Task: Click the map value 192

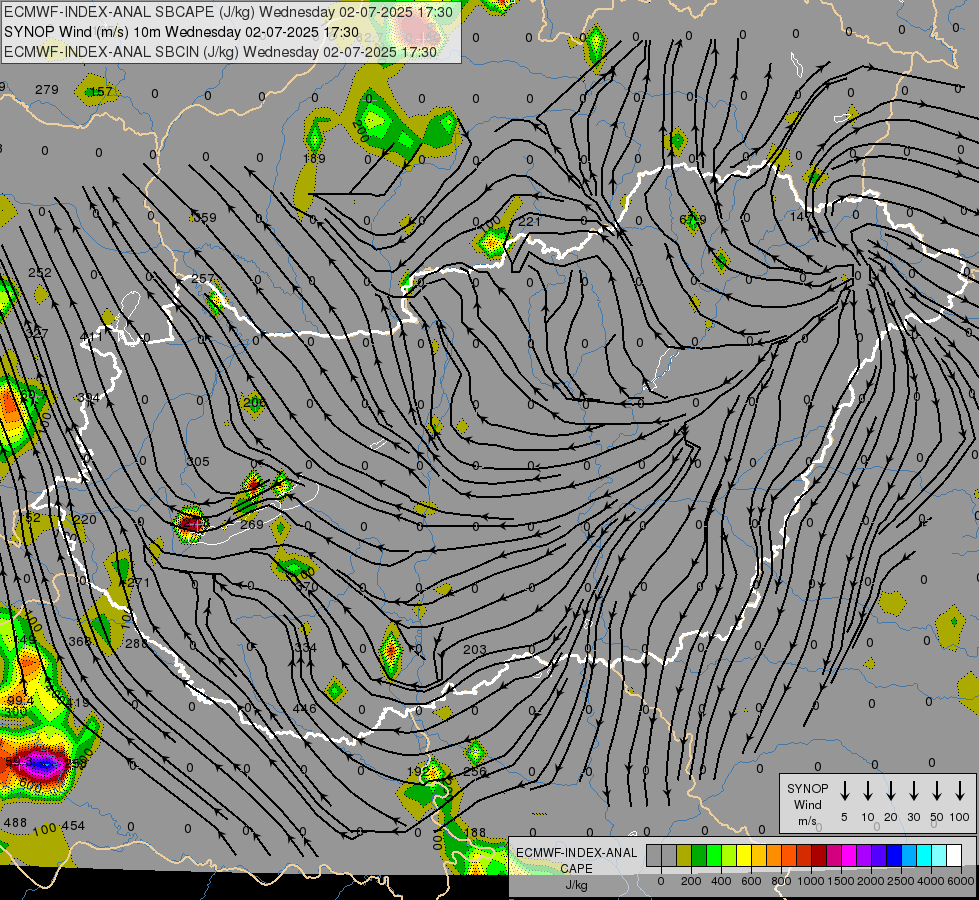Action: coord(418,771)
